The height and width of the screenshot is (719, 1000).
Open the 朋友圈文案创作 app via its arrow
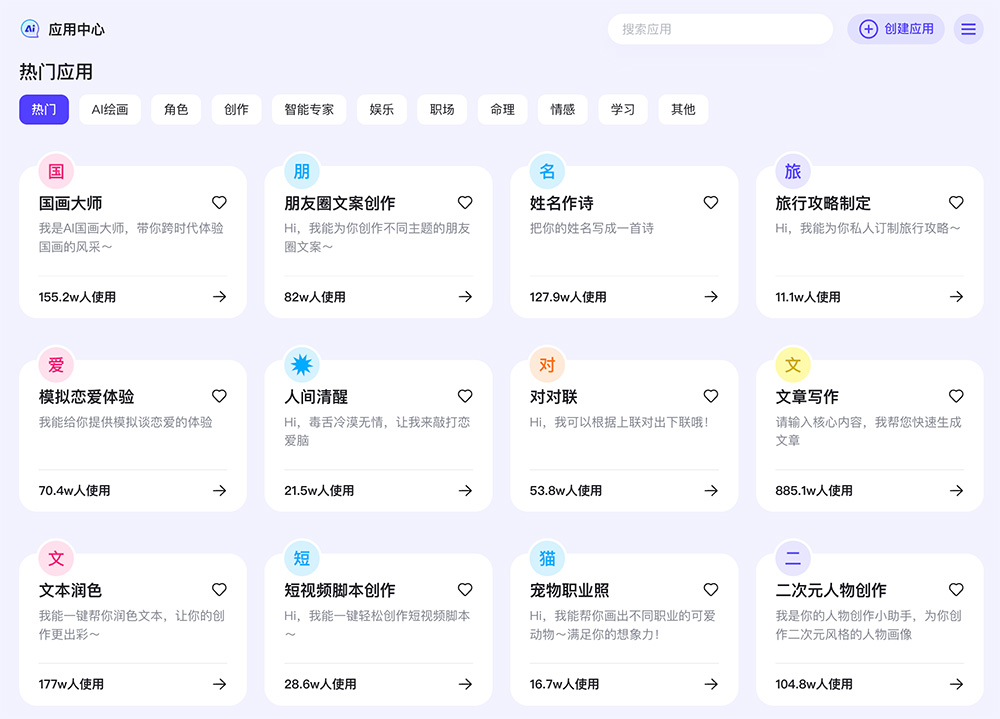pyautogui.click(x=464, y=297)
